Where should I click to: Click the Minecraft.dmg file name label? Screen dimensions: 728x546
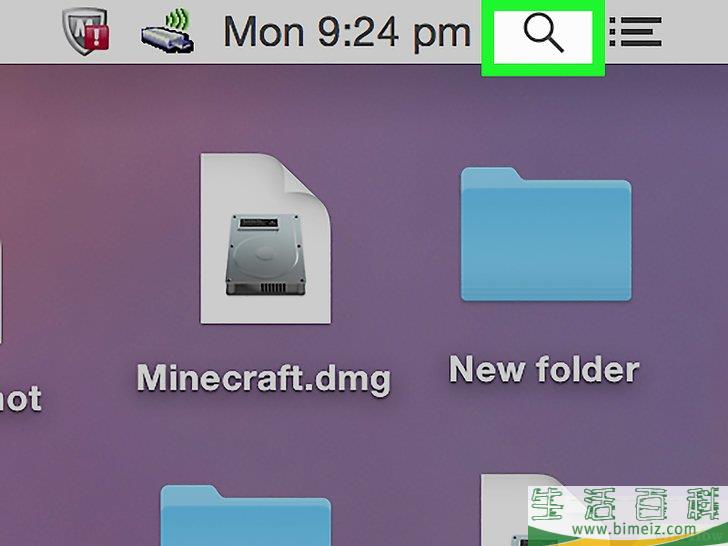263,378
